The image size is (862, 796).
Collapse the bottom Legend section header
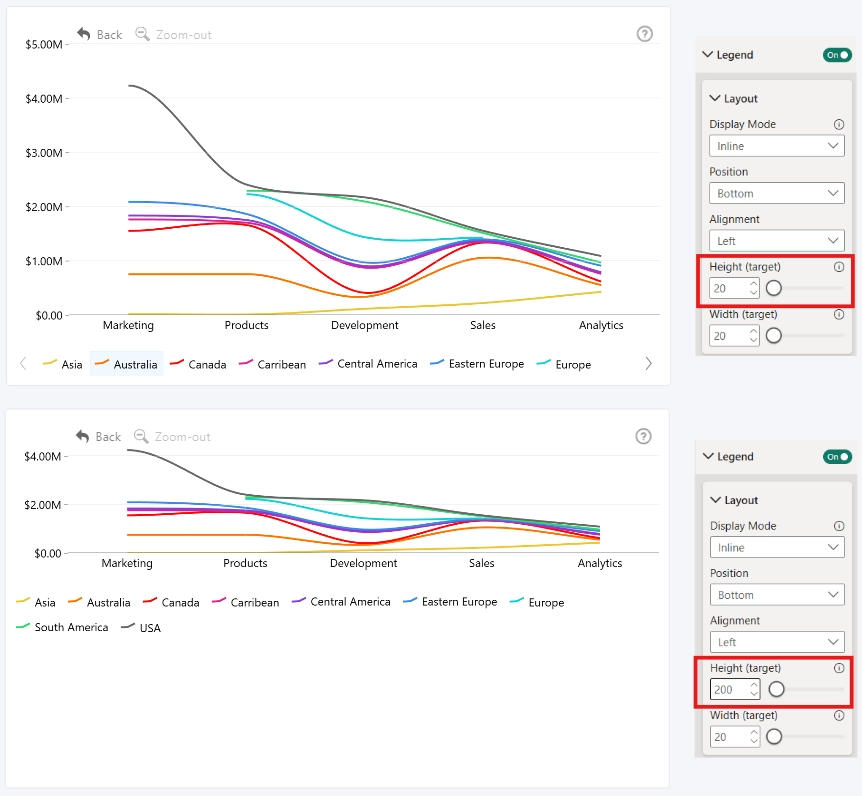[x=728, y=457]
